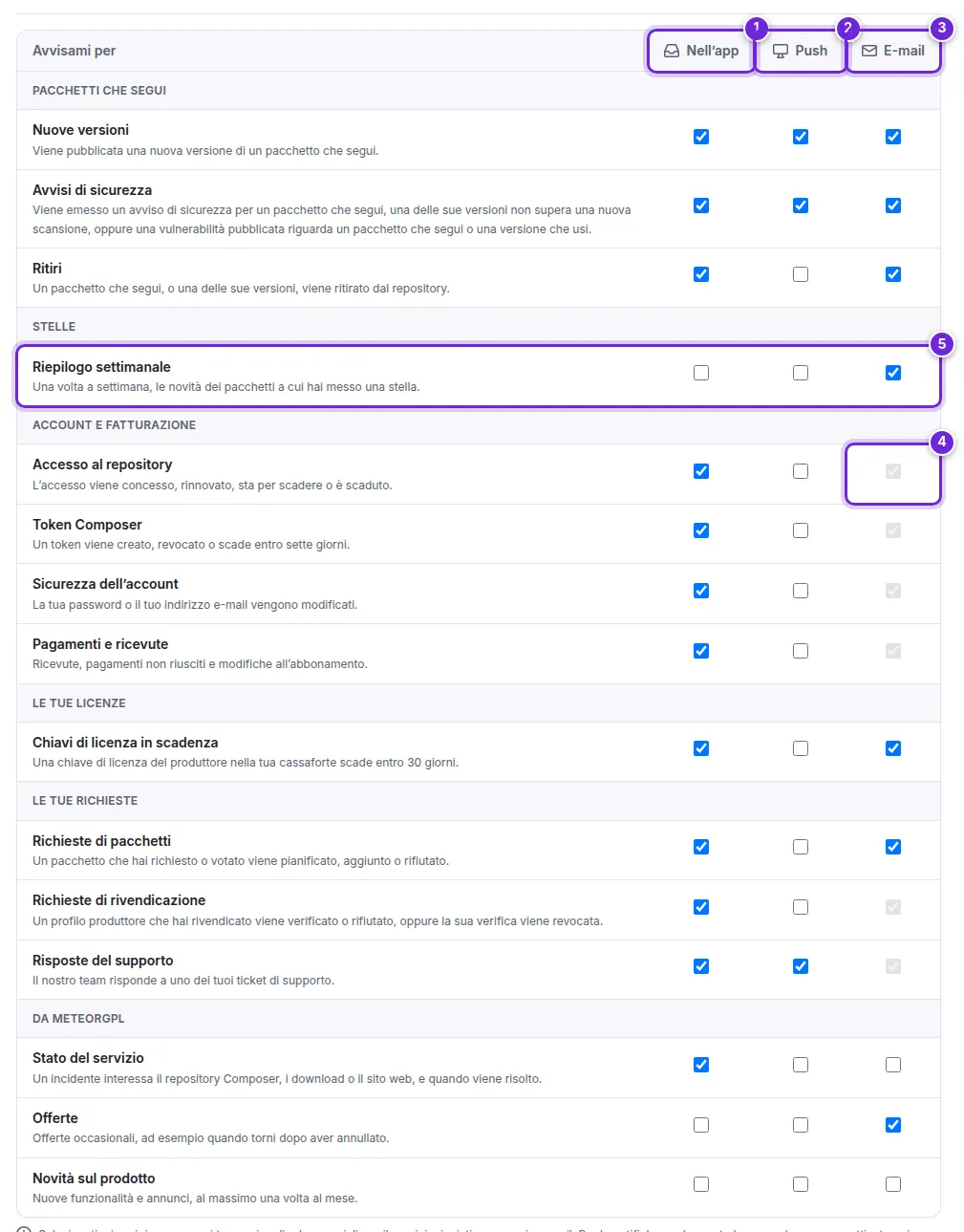Click the inbox icon beside Nell'app
Viewport: 964px width, 1232px height.
point(672,51)
